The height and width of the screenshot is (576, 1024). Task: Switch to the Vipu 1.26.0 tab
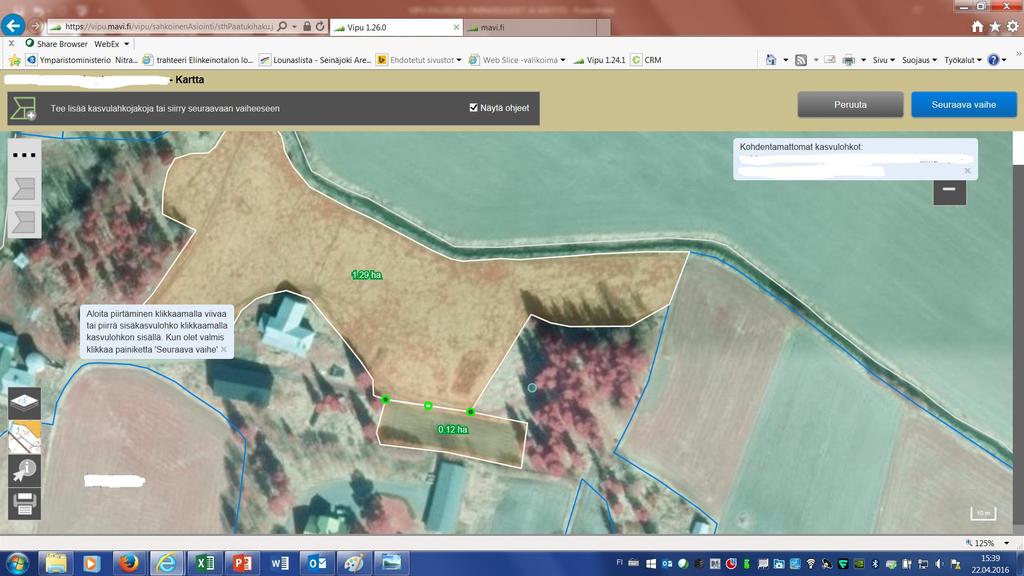click(x=396, y=27)
